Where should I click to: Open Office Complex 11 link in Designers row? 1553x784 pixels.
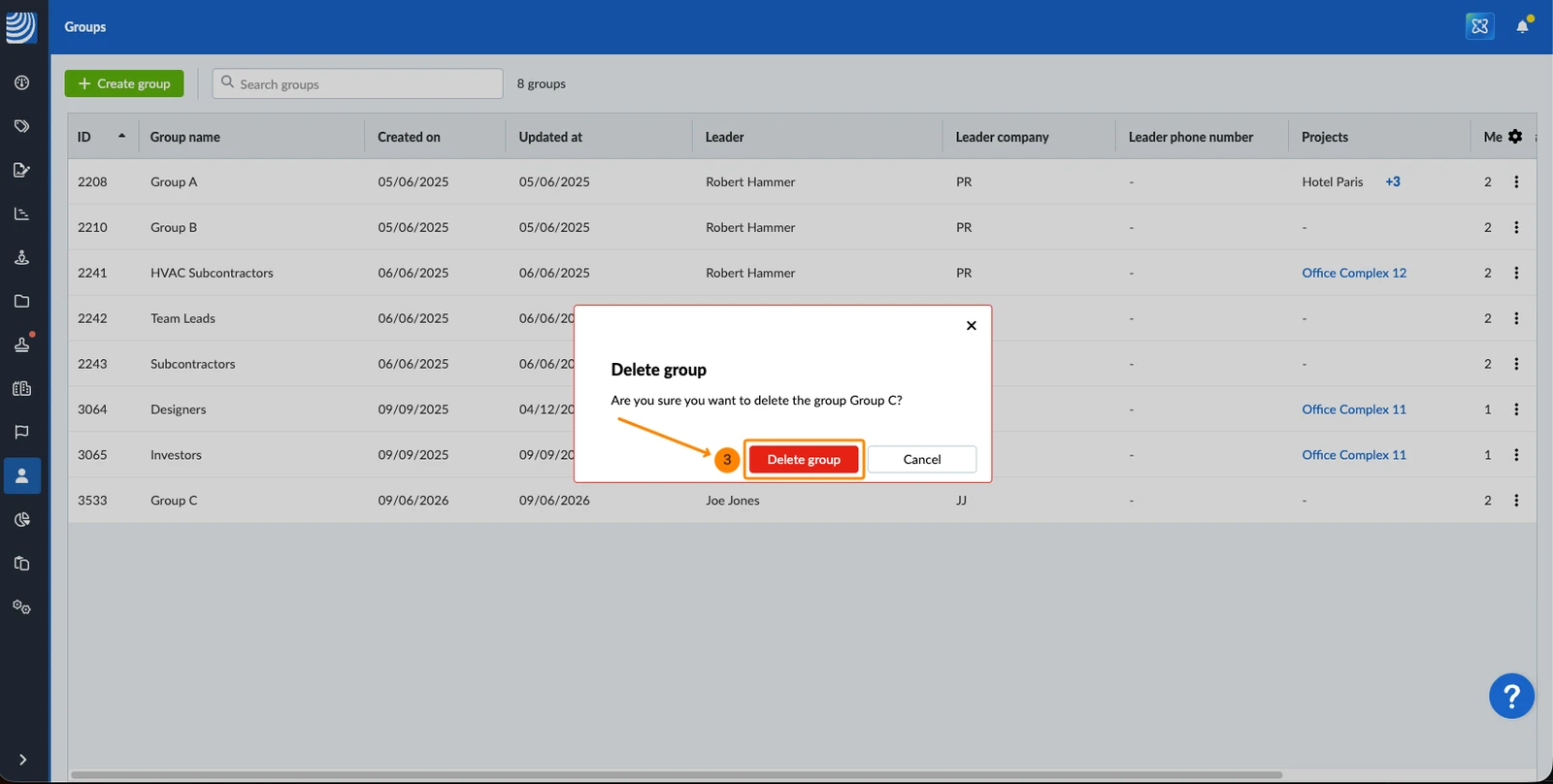coord(1354,409)
